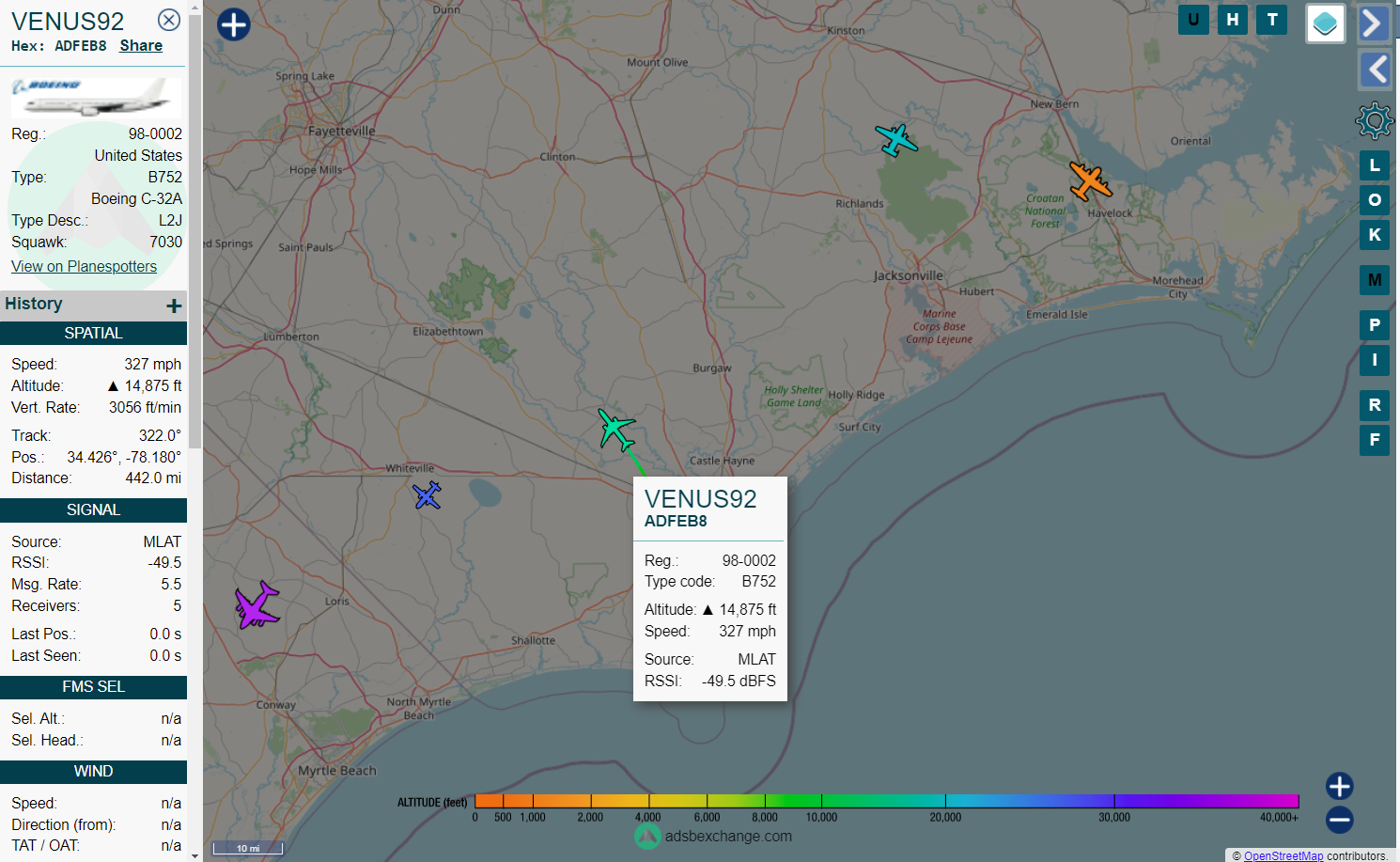The width and height of the screenshot is (1400, 862).
Task: Click the Msg. Rate value 5.5
Action: (171, 584)
